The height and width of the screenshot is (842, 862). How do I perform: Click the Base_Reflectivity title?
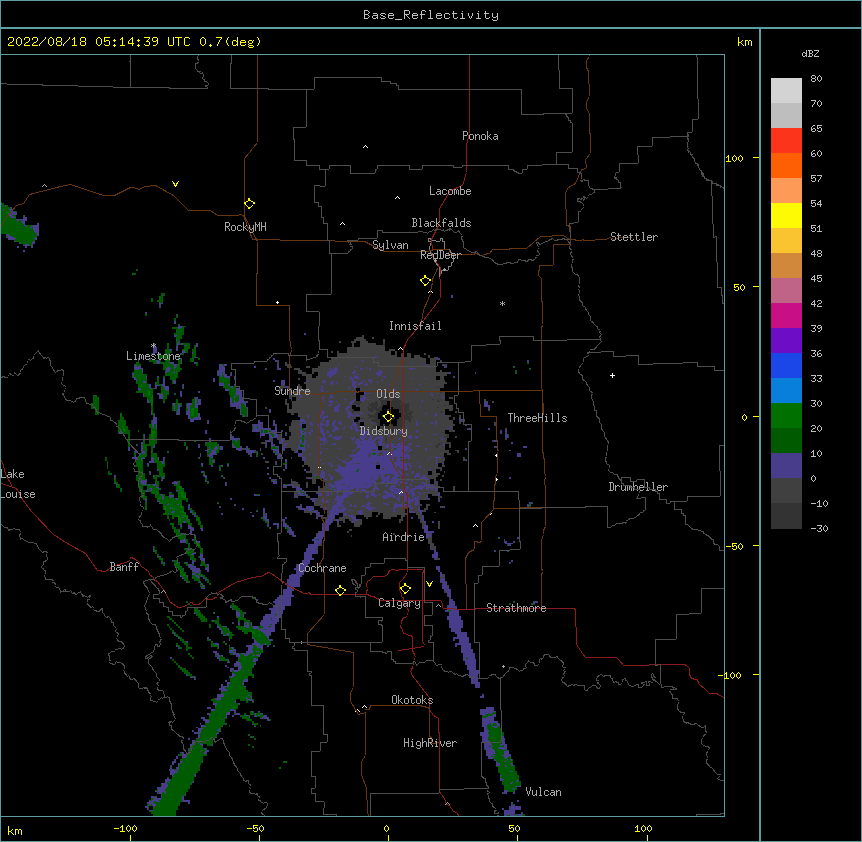pos(431,15)
